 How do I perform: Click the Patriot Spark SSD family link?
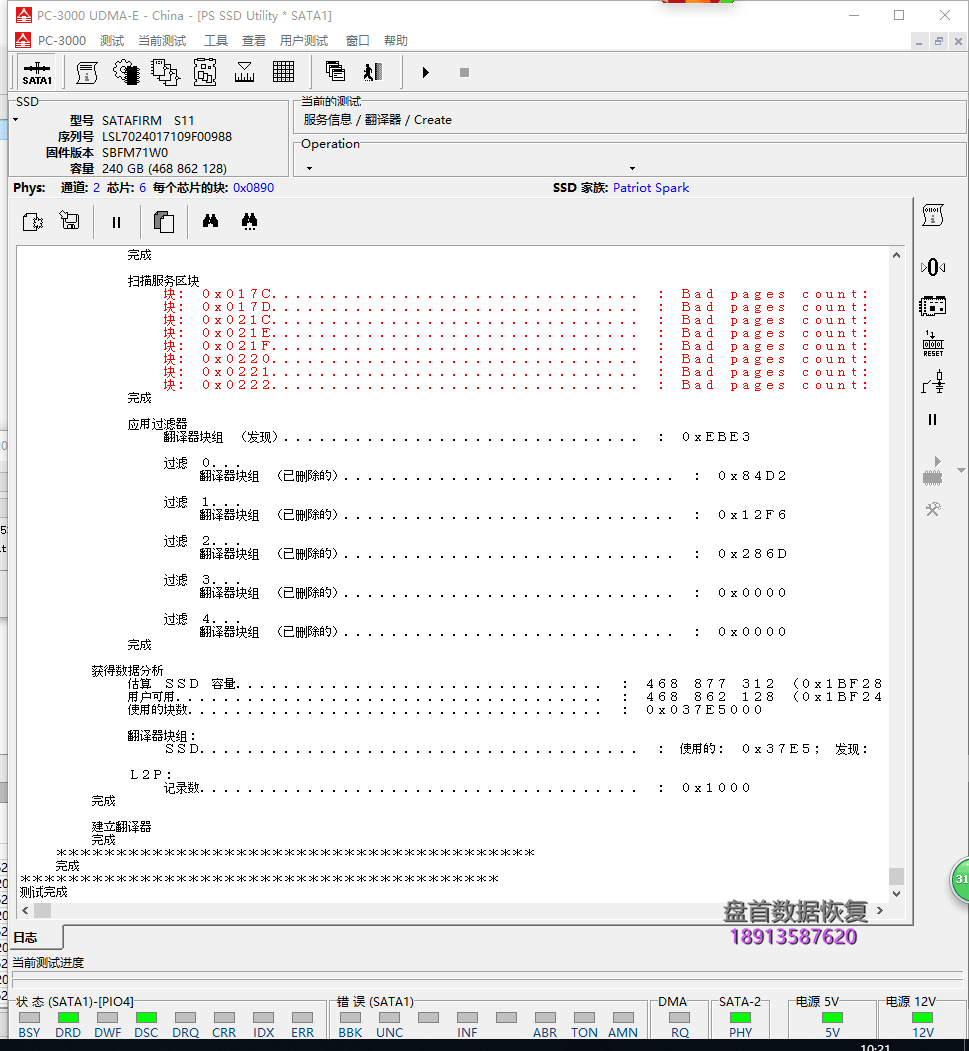(x=650, y=188)
